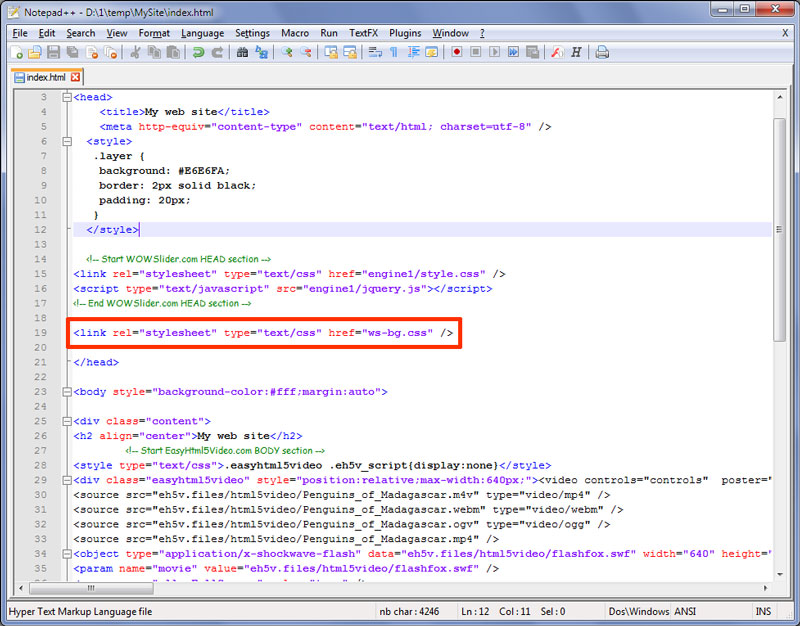
Task: Open the Settings menu
Action: pos(252,33)
